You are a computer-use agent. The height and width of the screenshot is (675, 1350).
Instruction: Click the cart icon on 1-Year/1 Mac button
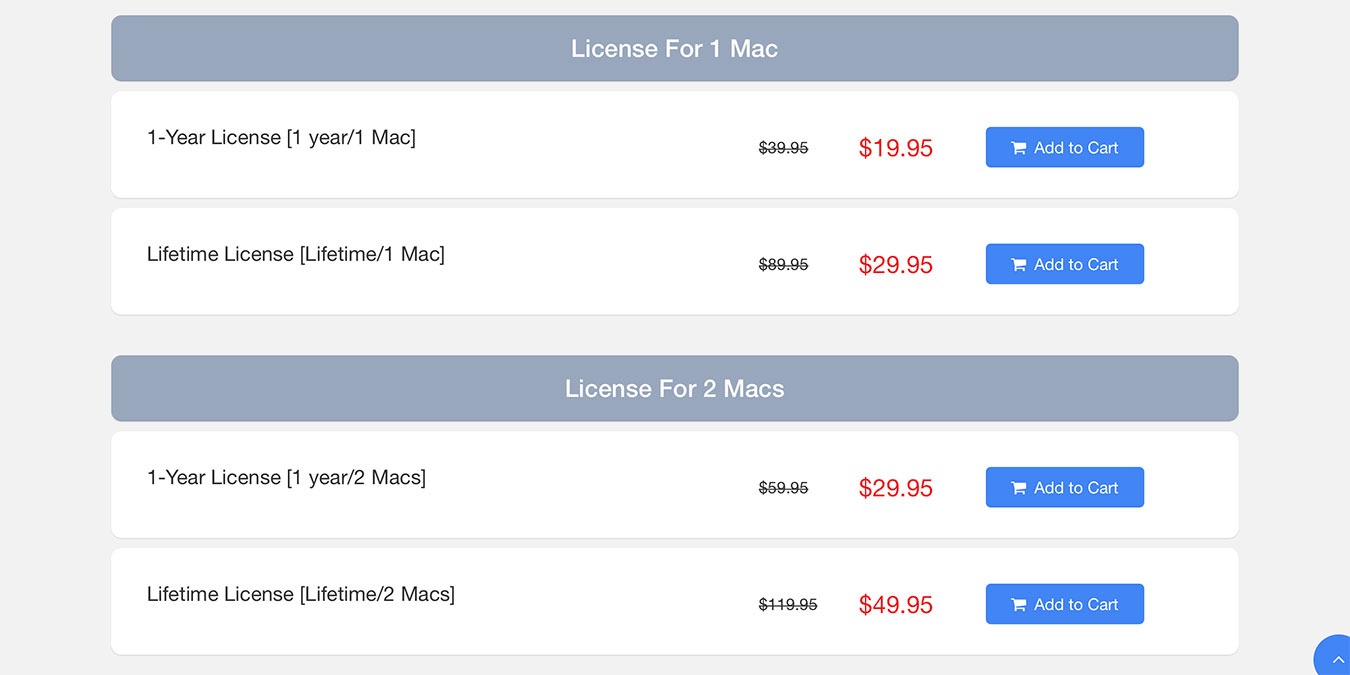1018,147
